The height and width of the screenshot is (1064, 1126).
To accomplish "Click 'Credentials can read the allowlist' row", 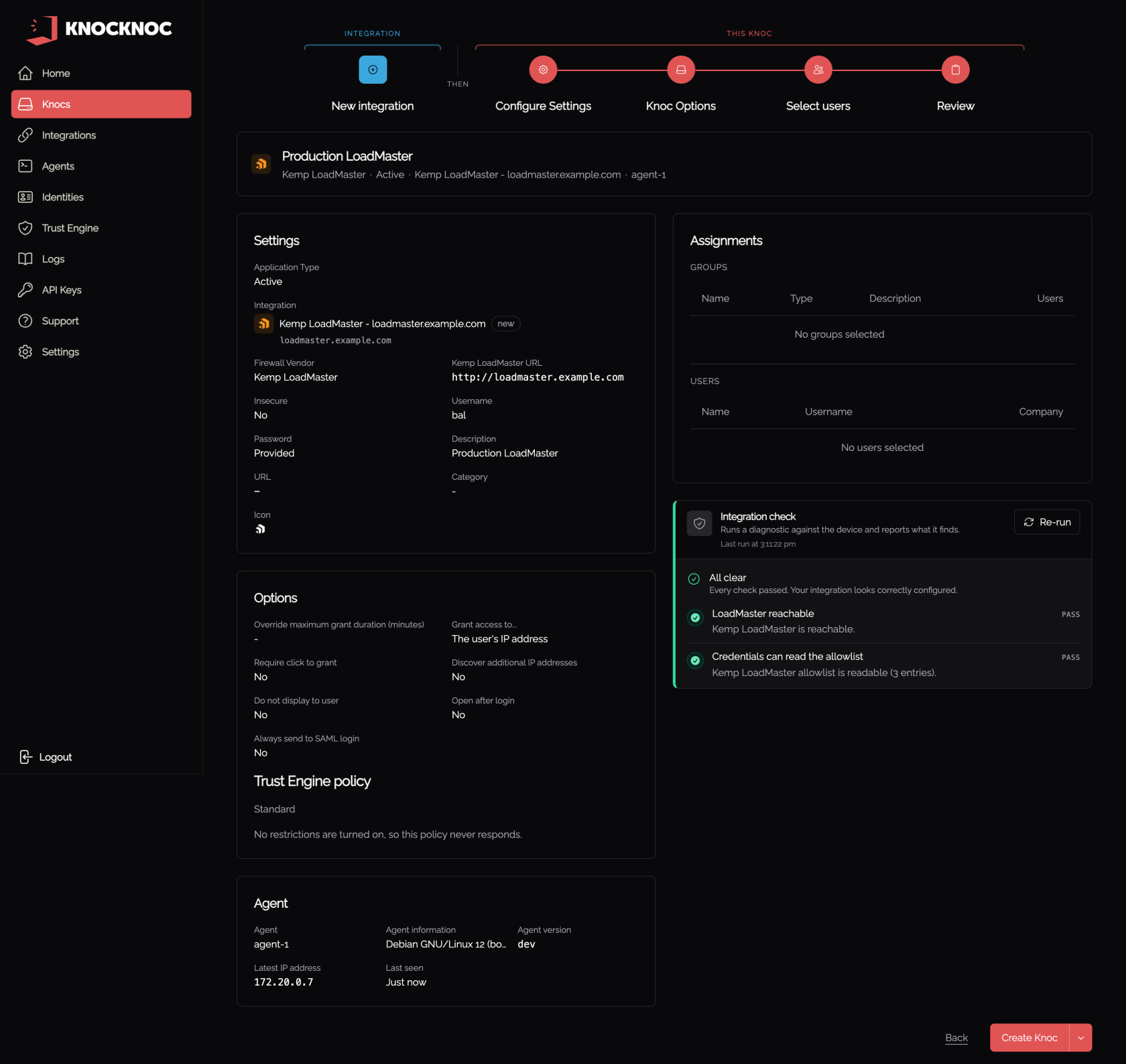I will point(883,665).
